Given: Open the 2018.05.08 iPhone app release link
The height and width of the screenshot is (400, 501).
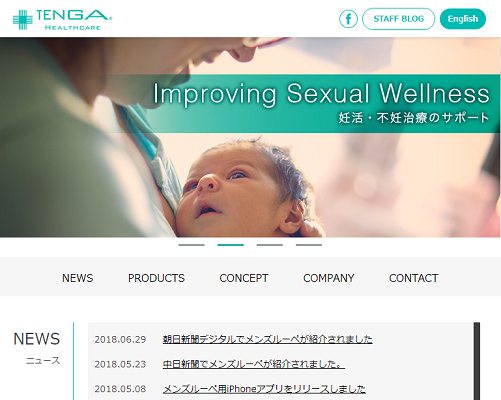Looking at the screenshot, I should point(264,389).
